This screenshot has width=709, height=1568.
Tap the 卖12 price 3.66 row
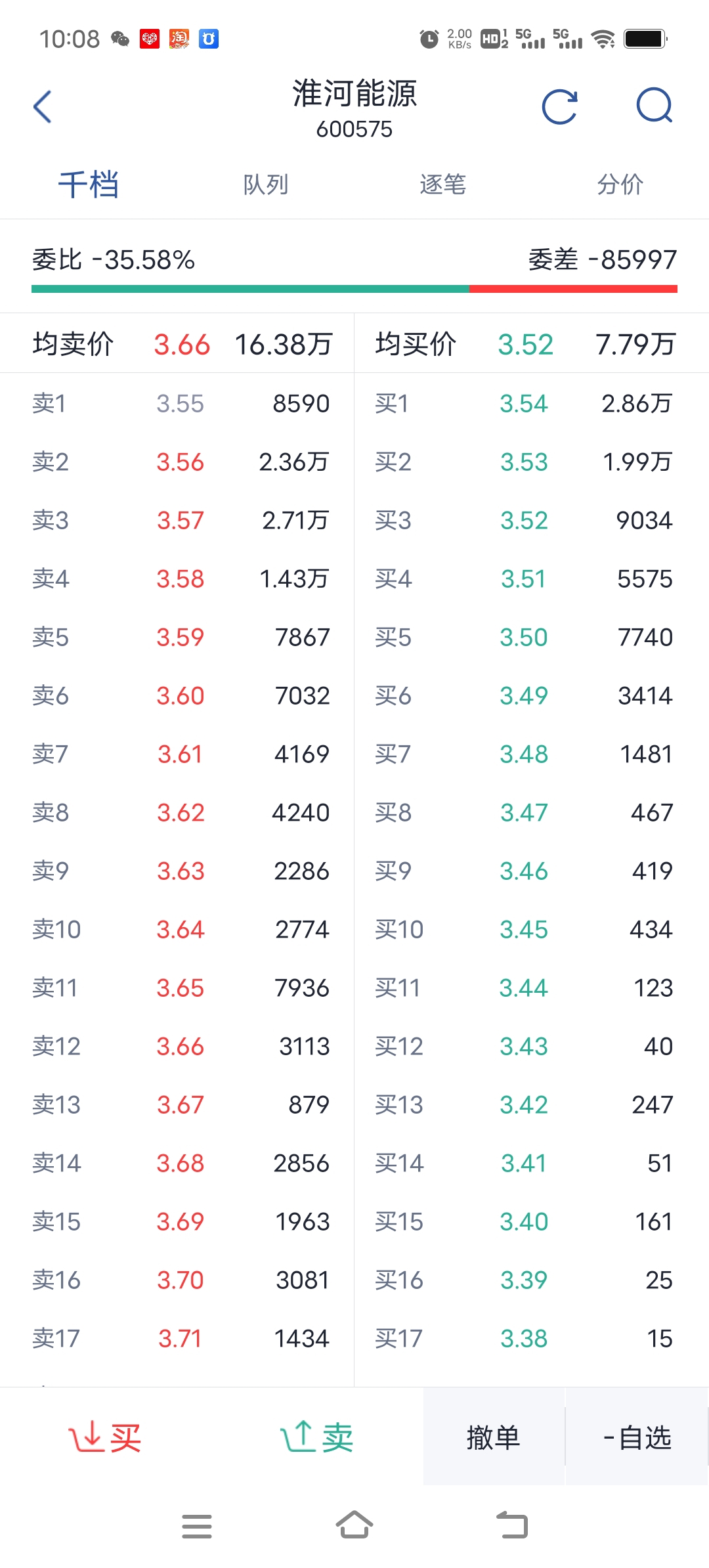(x=177, y=1046)
